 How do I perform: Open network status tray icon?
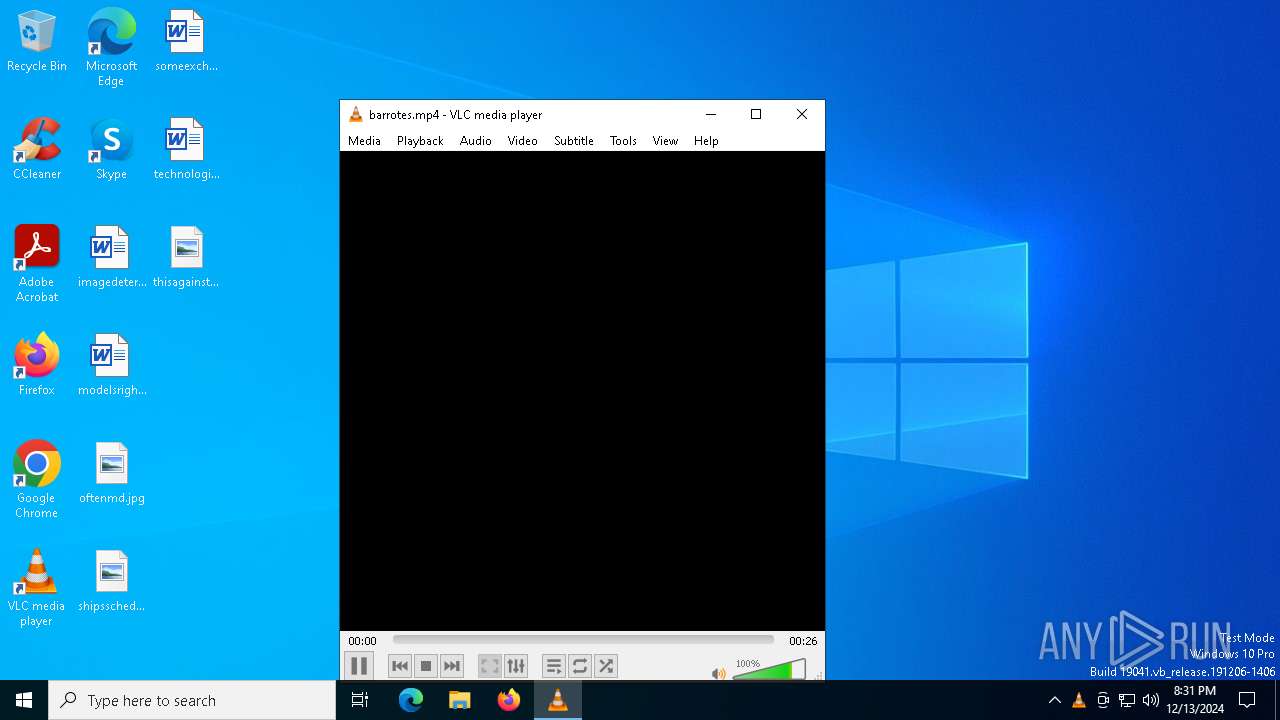[1127, 700]
